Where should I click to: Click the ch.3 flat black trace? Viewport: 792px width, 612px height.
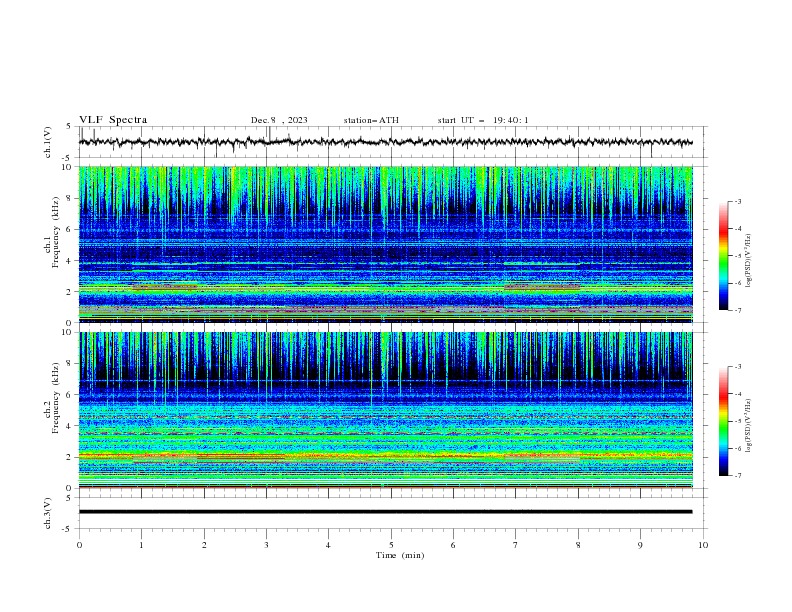point(386,512)
